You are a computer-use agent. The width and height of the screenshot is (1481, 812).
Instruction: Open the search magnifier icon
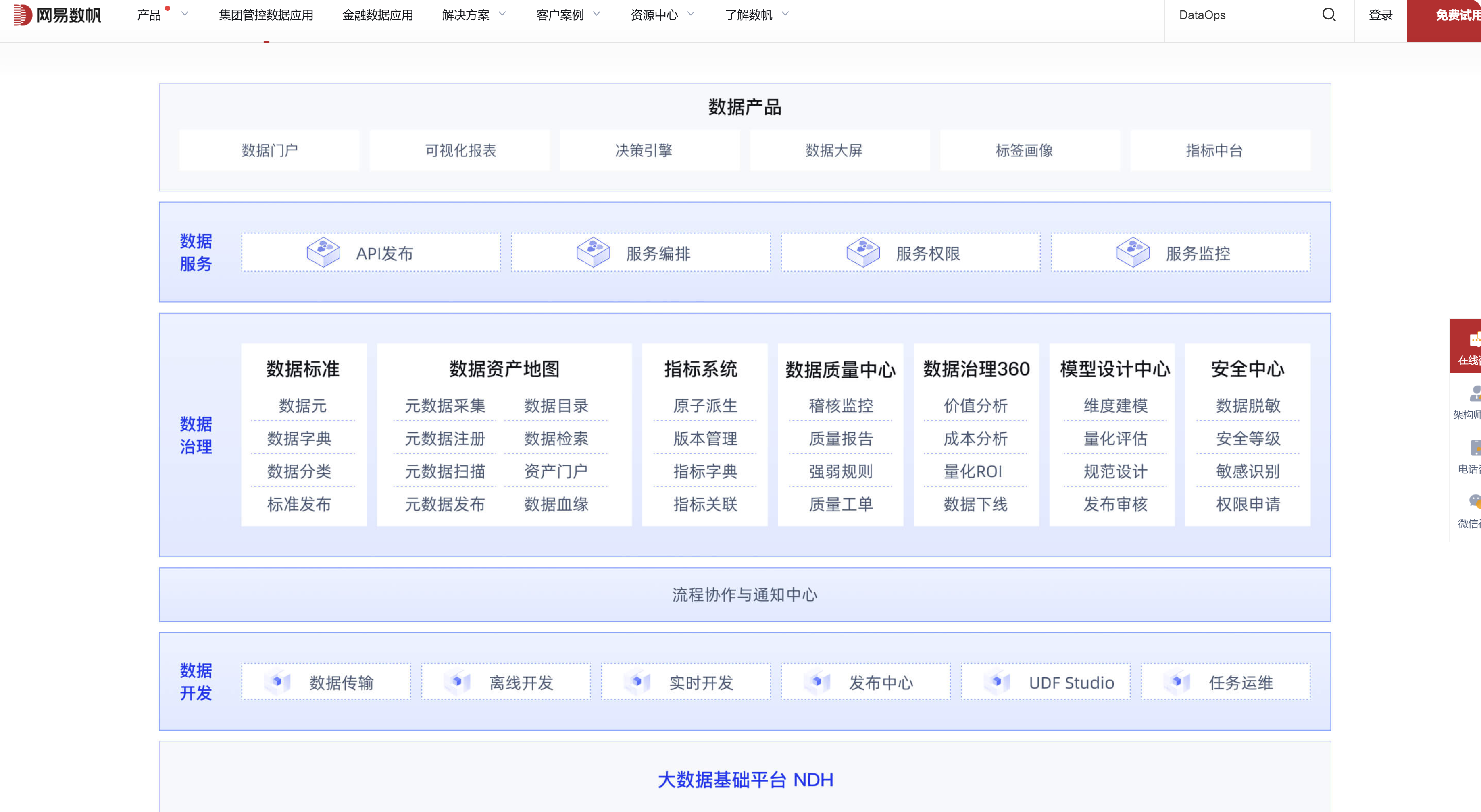[x=1329, y=15]
